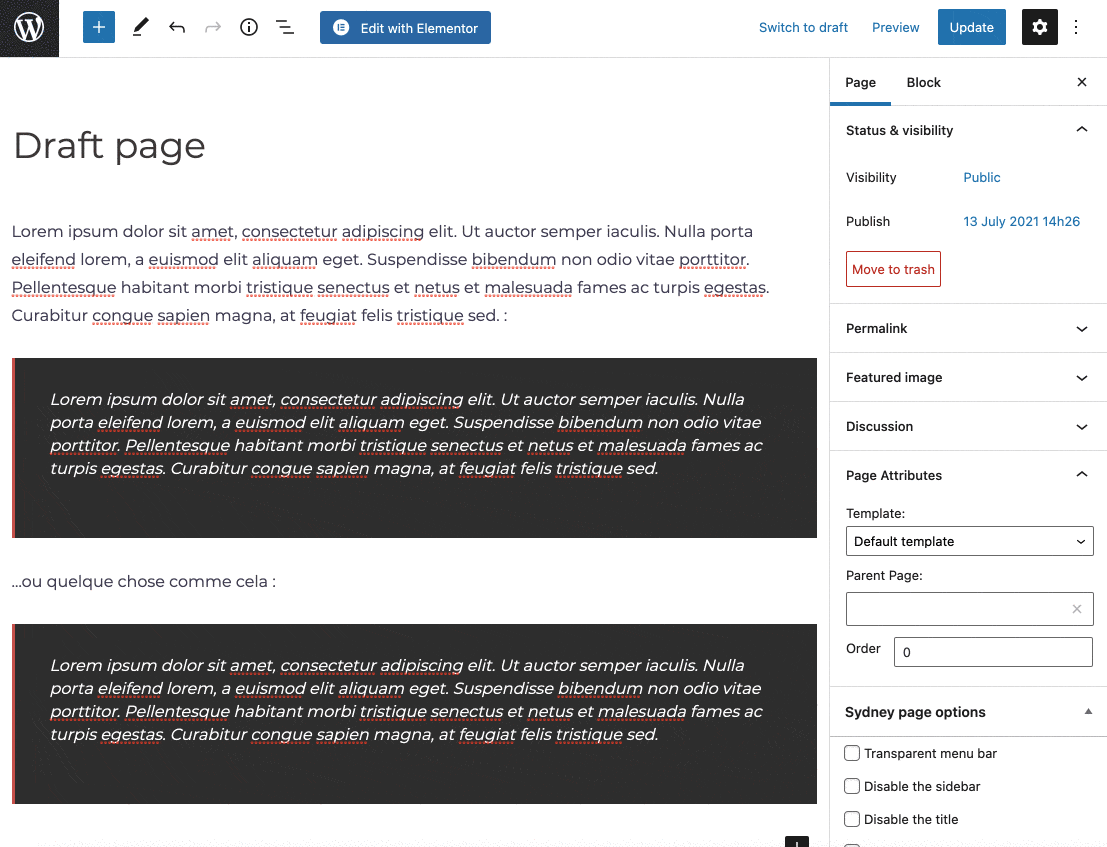1107x847 pixels.
Task: Click the Redo arrow
Action: 212,27
